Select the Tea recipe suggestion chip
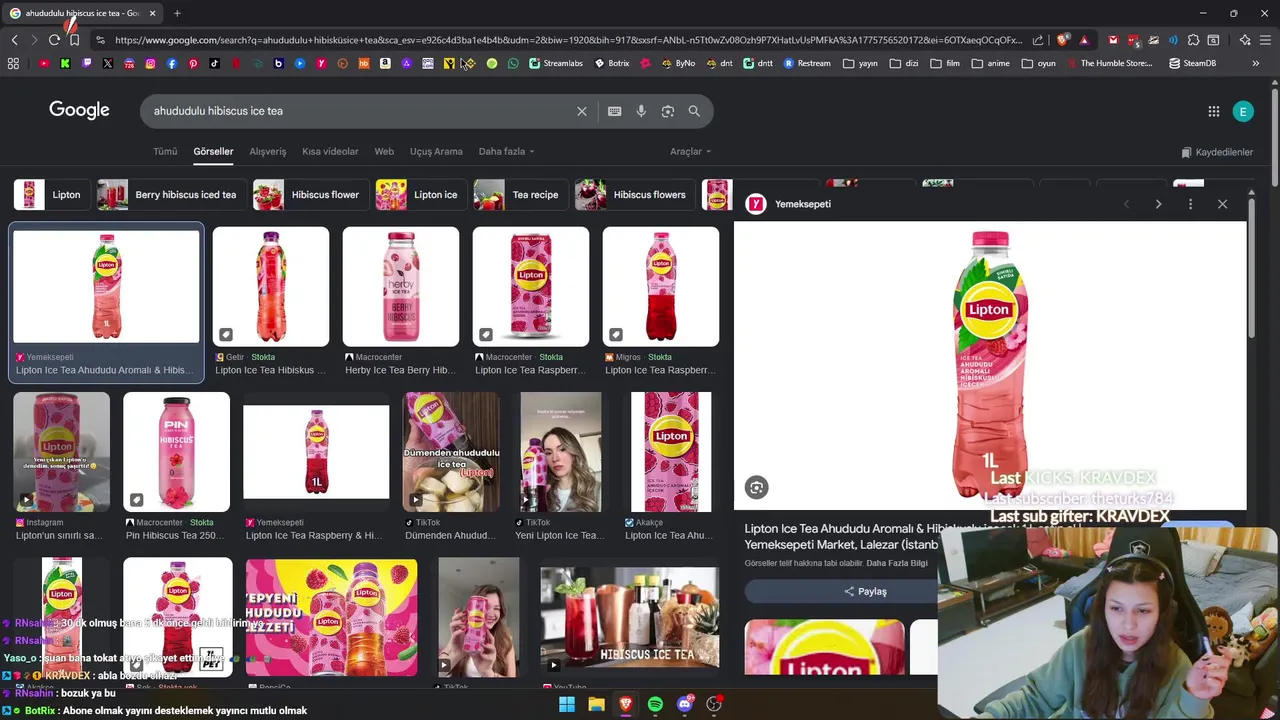 click(520, 195)
